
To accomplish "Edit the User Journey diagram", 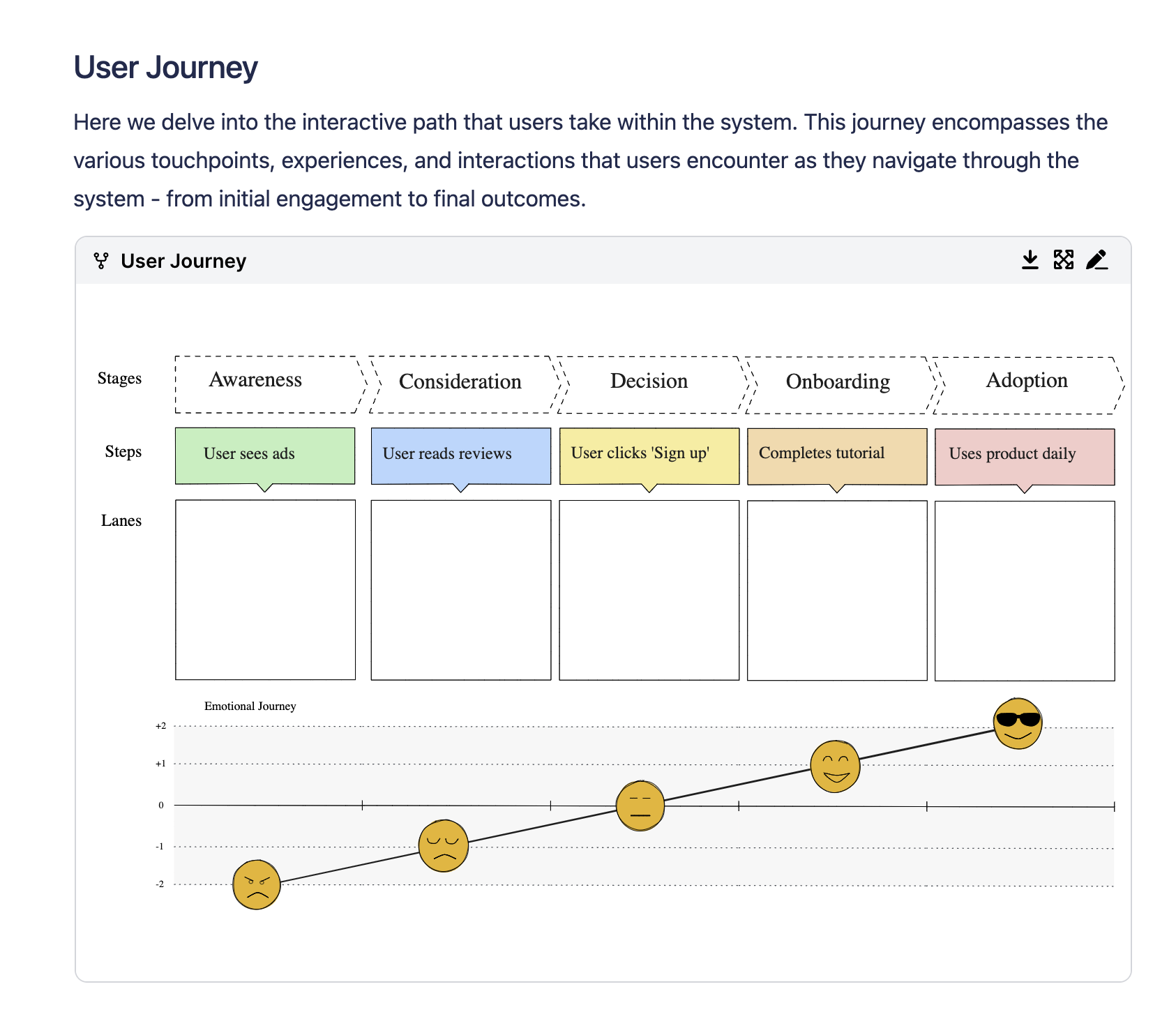I will (x=1096, y=260).
